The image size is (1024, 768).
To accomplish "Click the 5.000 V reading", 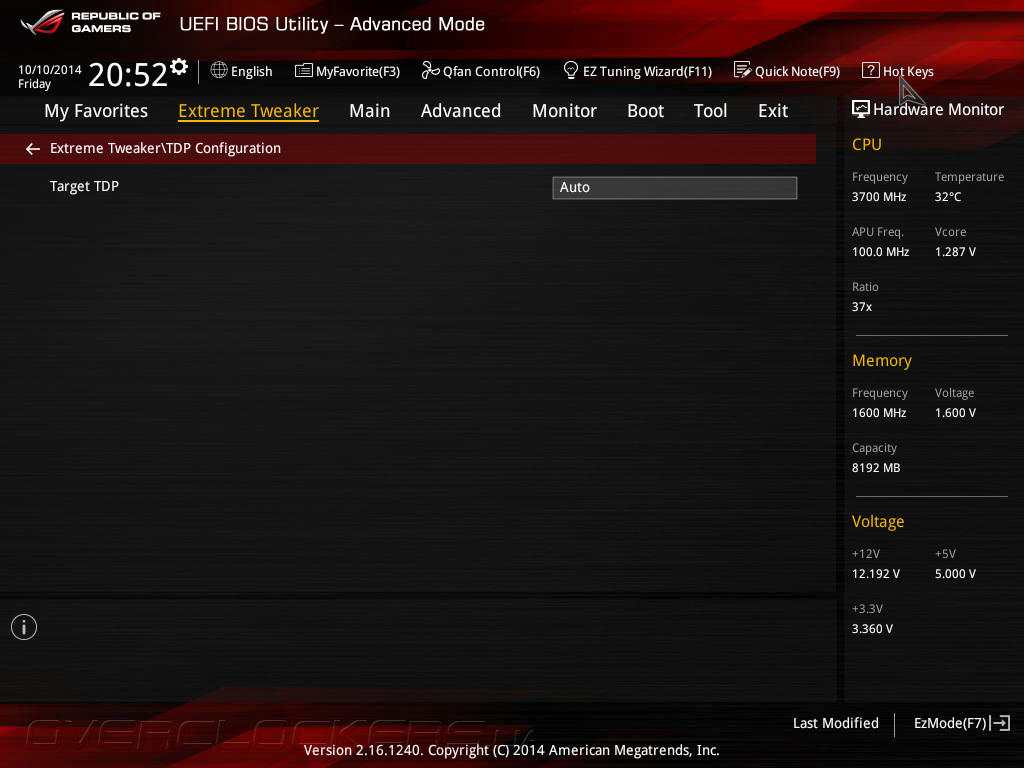I will pos(955,573).
